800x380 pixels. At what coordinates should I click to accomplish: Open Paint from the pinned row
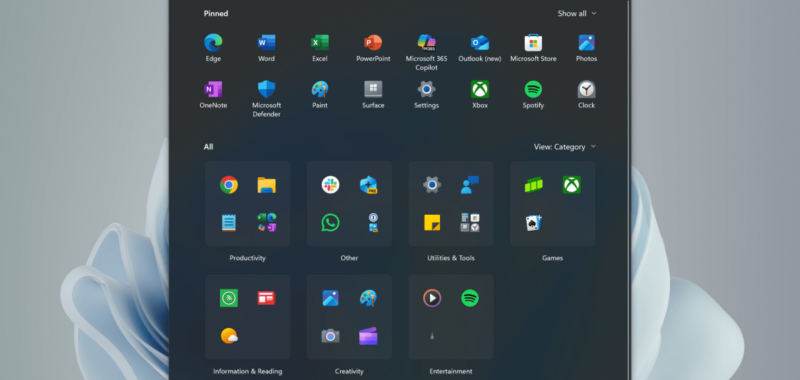(320, 89)
